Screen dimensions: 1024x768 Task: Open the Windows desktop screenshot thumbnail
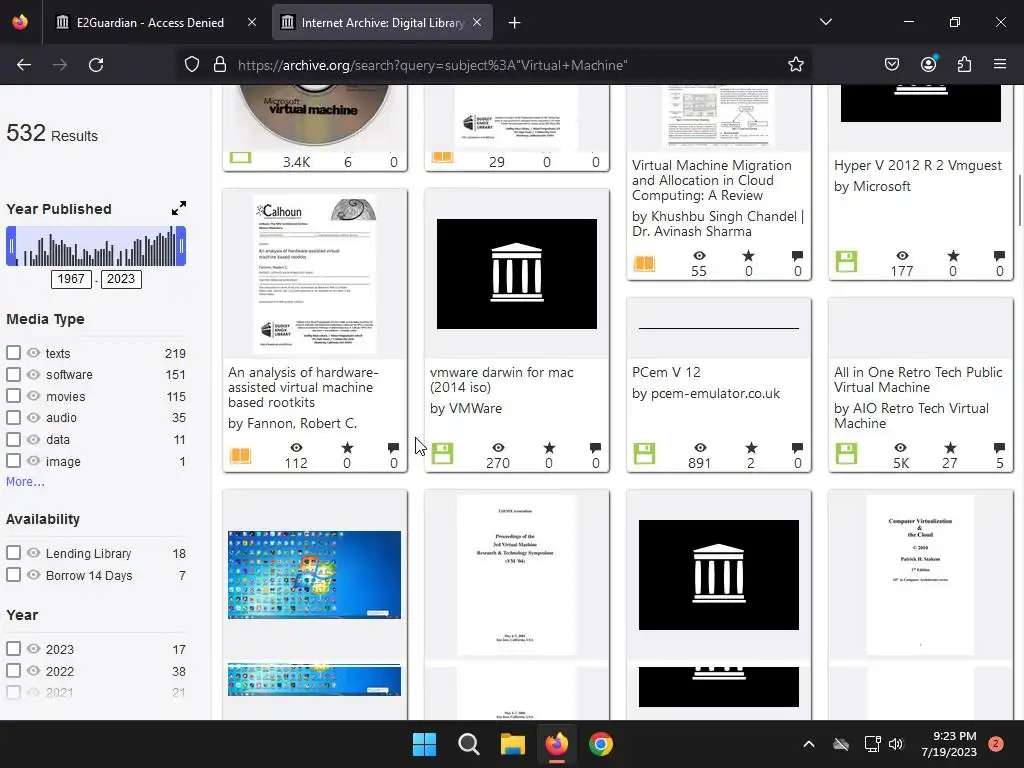[x=314, y=575]
